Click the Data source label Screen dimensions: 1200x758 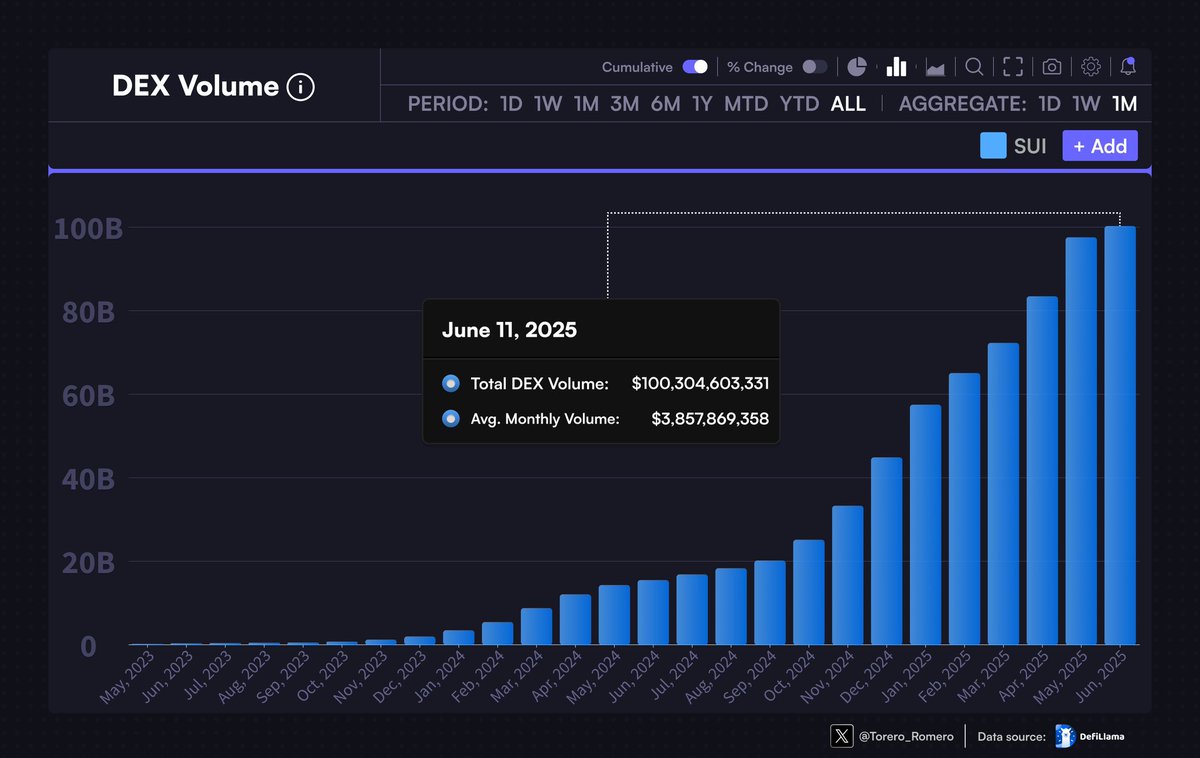(1012, 737)
